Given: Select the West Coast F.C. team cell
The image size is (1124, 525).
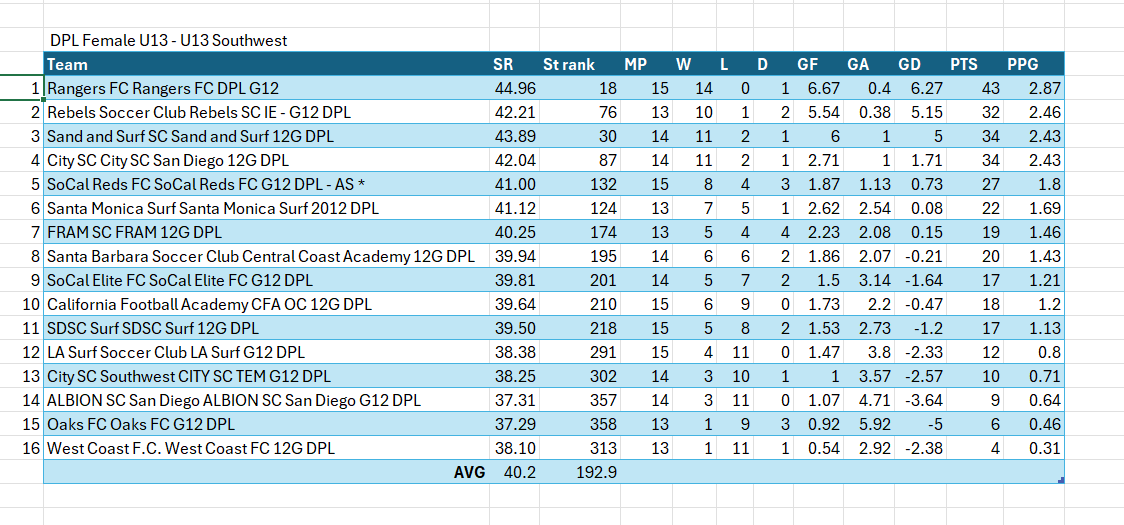Looking at the screenshot, I should point(193,449).
